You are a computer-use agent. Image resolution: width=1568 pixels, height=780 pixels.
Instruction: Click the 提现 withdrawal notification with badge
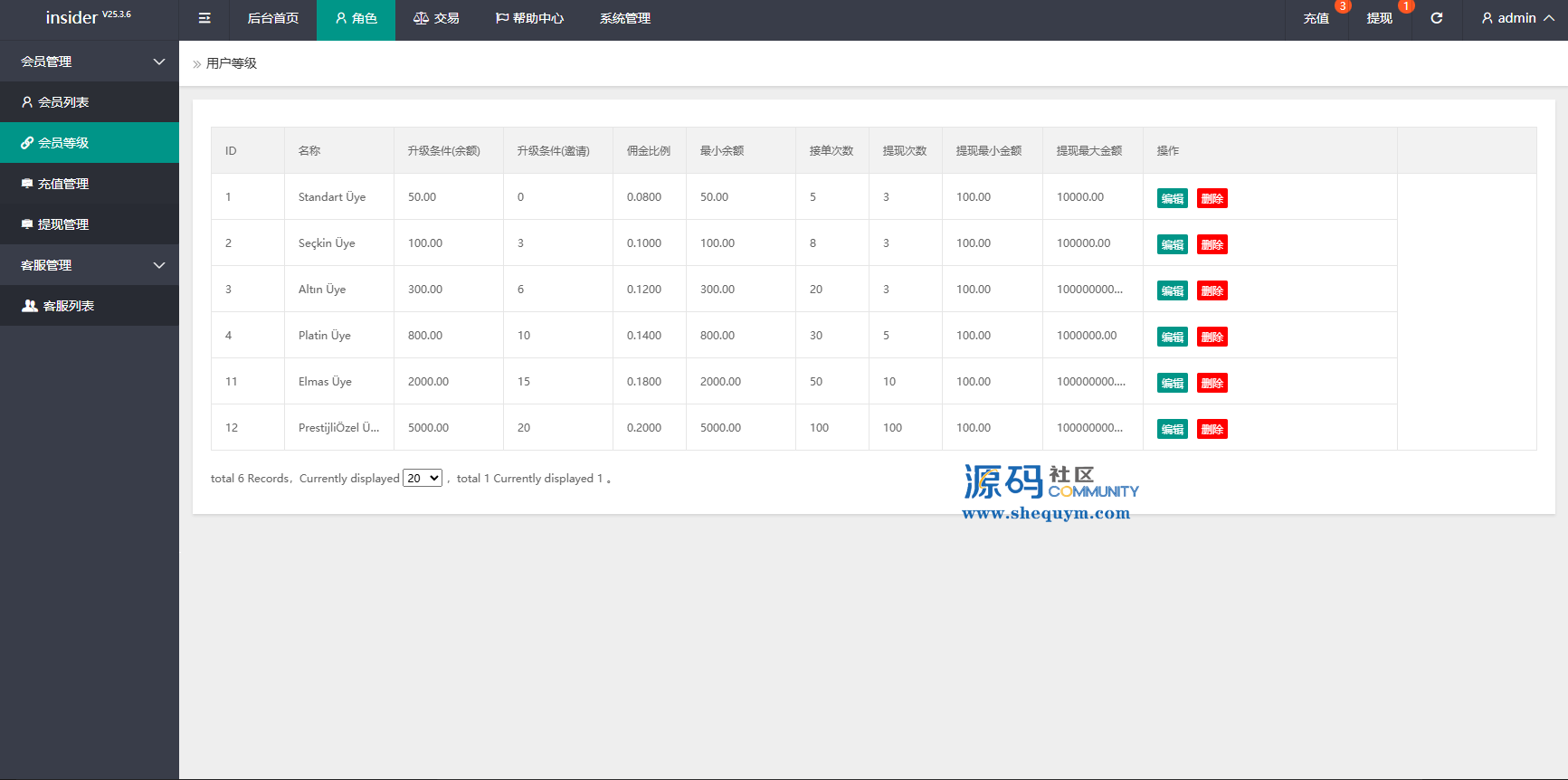pyautogui.click(x=1379, y=18)
